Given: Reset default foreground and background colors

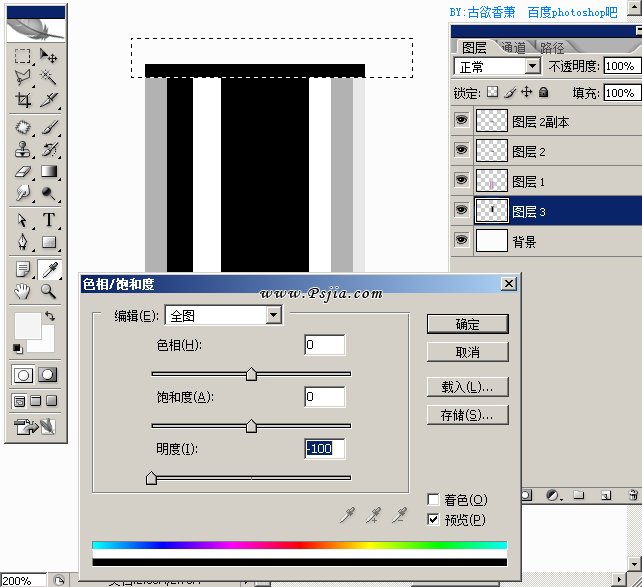Looking at the screenshot, I should coord(17,348).
